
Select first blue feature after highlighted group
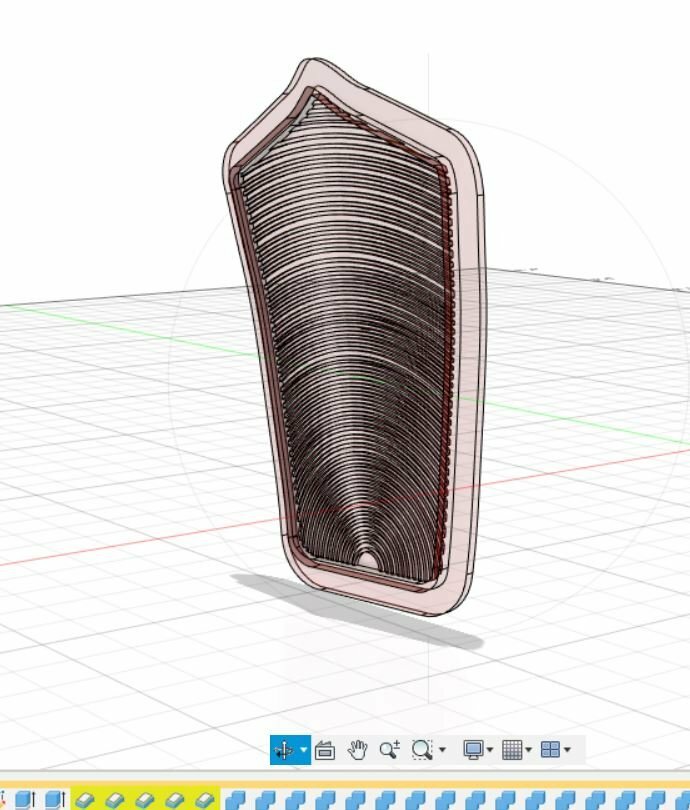[x=236, y=799]
